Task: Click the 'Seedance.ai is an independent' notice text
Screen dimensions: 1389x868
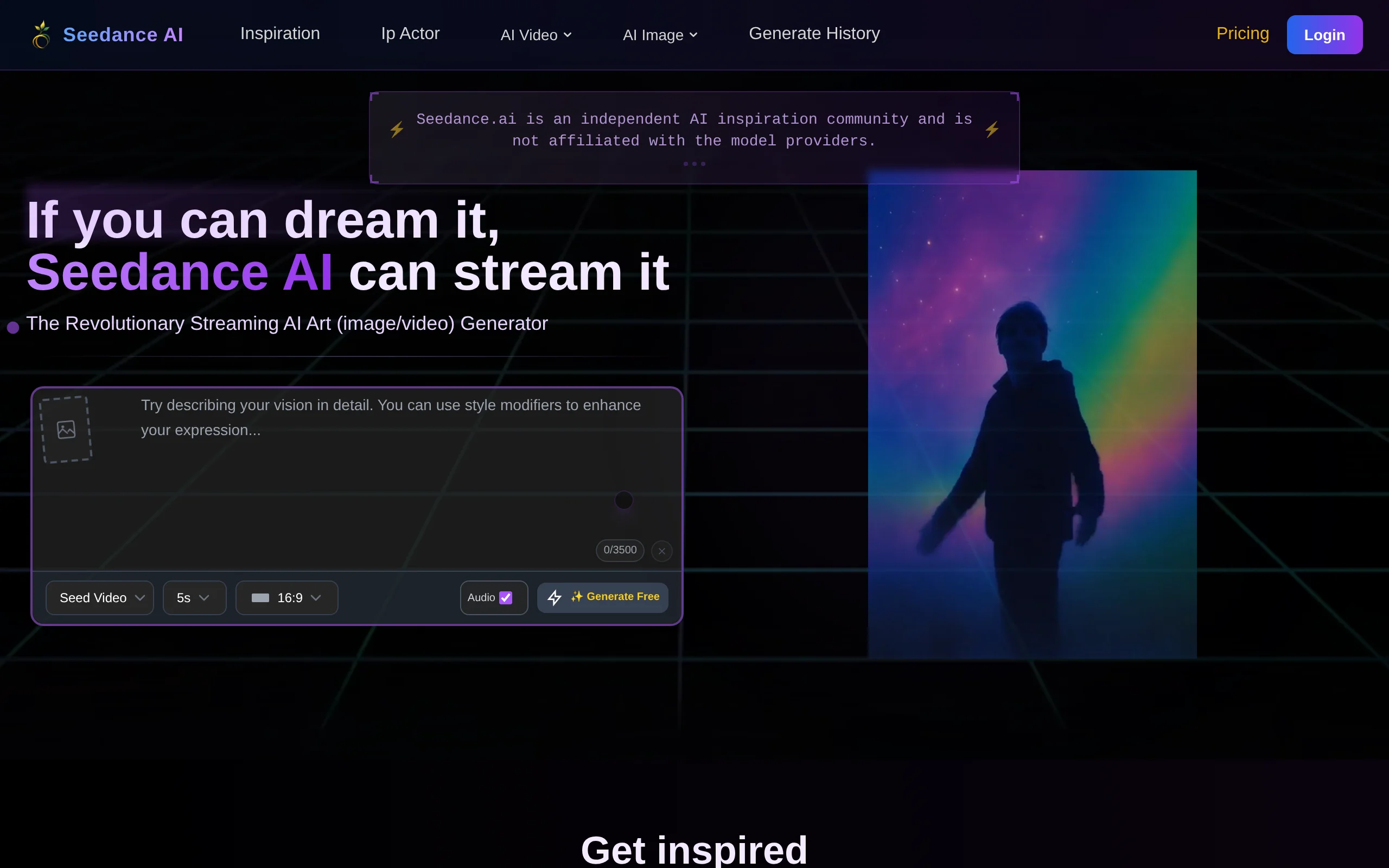Action: click(694, 130)
